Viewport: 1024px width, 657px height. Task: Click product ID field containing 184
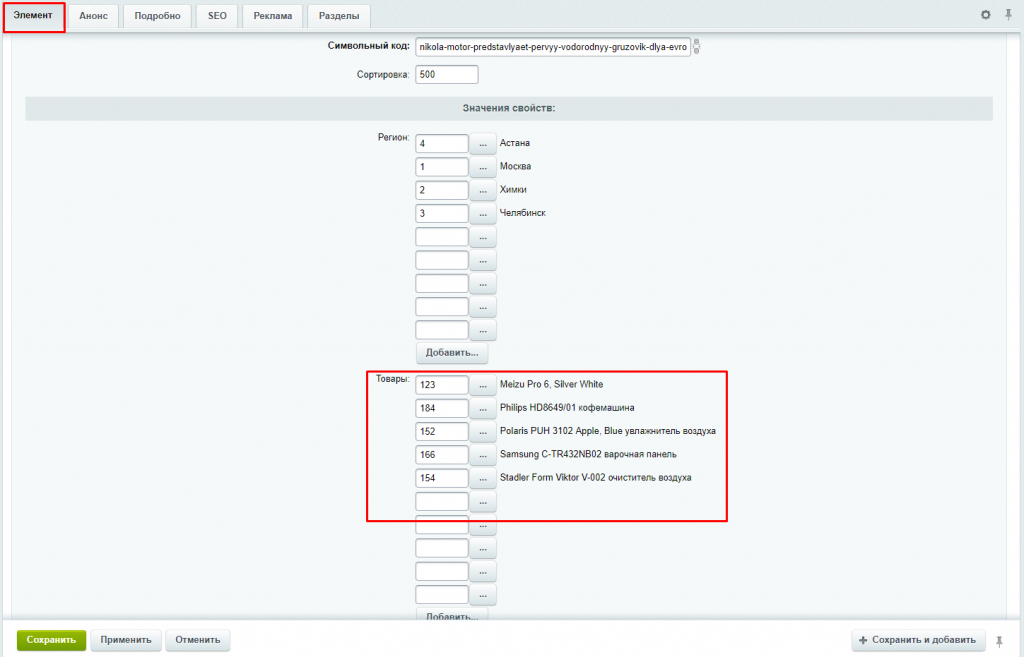tap(441, 408)
